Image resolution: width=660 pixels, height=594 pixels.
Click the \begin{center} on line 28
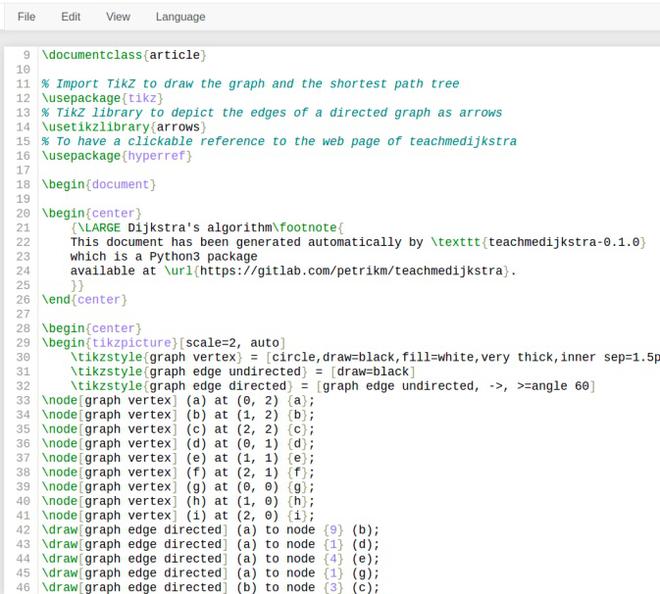[x=91, y=328]
